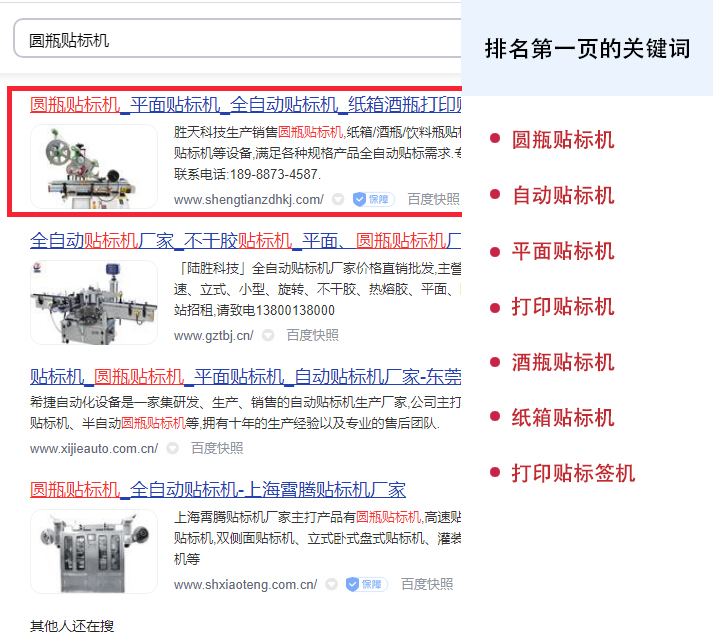
Task: Select keyword 自动贴标机 in the side list
Action: (x=563, y=195)
